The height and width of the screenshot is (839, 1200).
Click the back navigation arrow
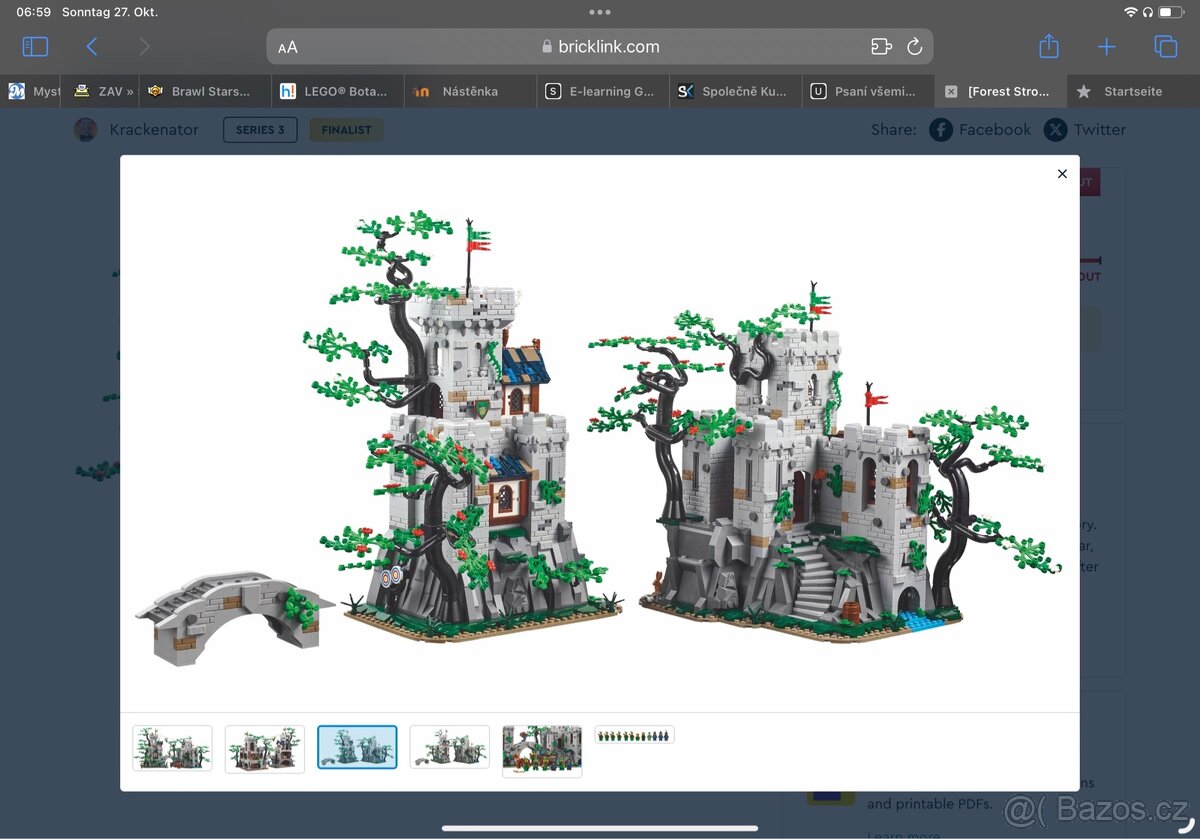click(92, 46)
